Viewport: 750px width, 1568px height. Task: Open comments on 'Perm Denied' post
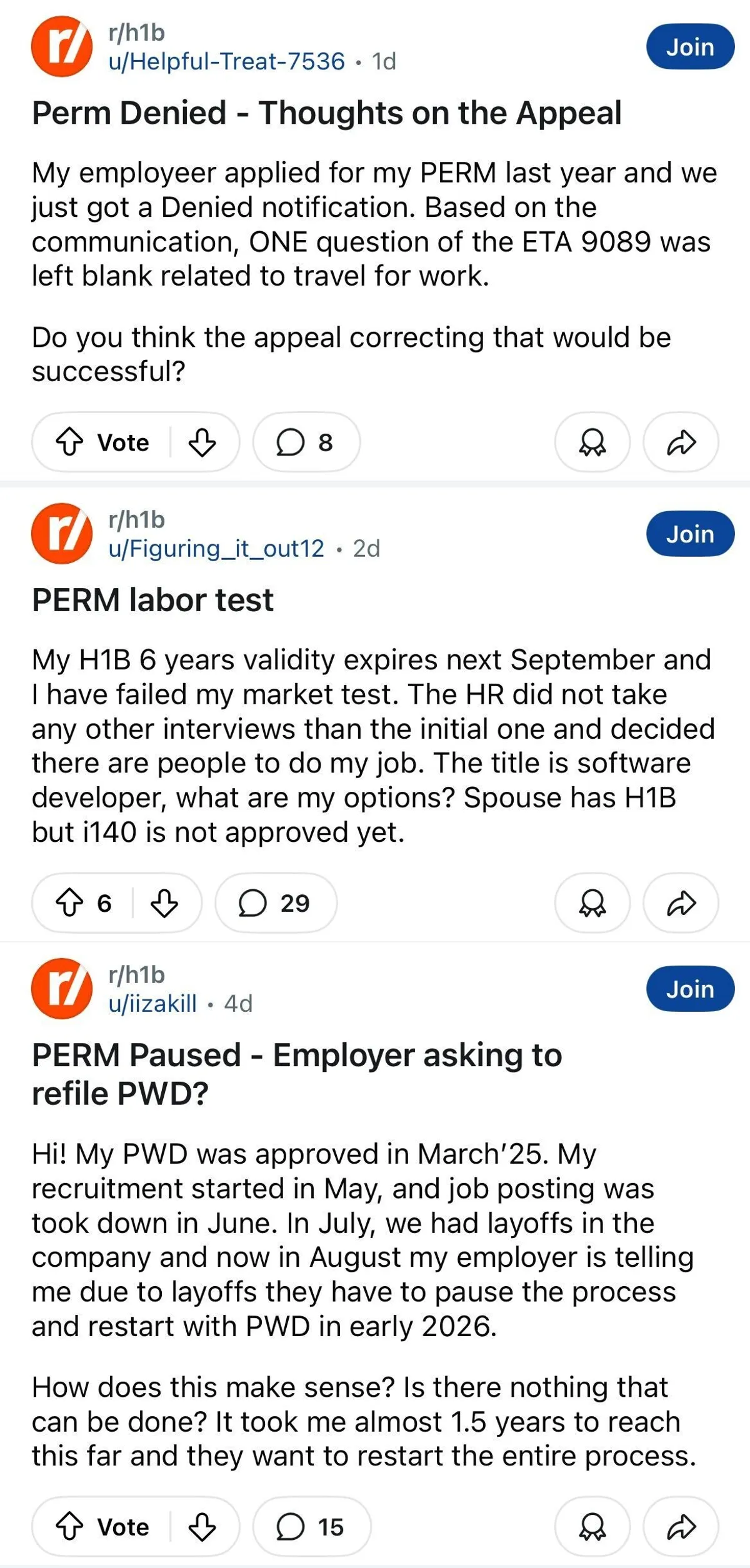click(306, 442)
